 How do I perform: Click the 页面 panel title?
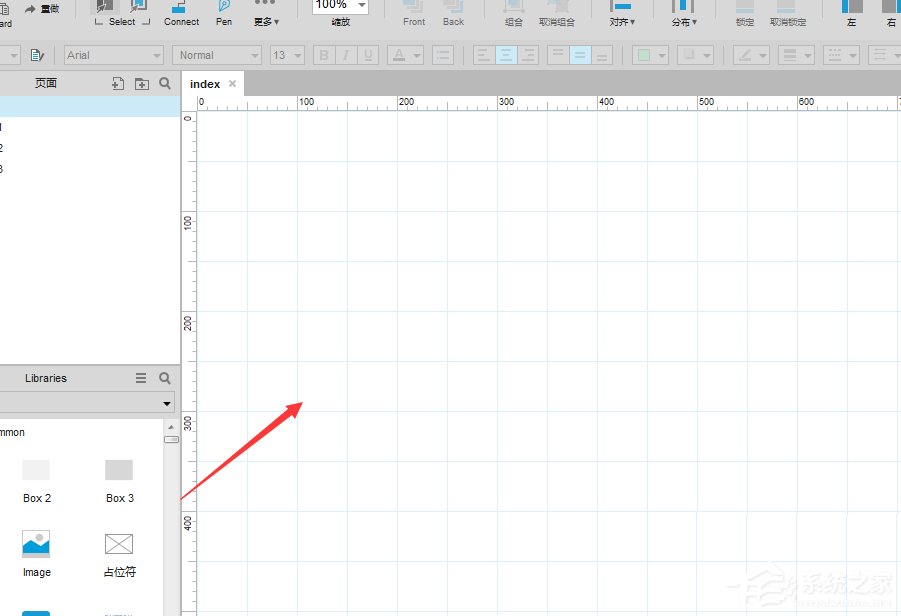(x=46, y=83)
